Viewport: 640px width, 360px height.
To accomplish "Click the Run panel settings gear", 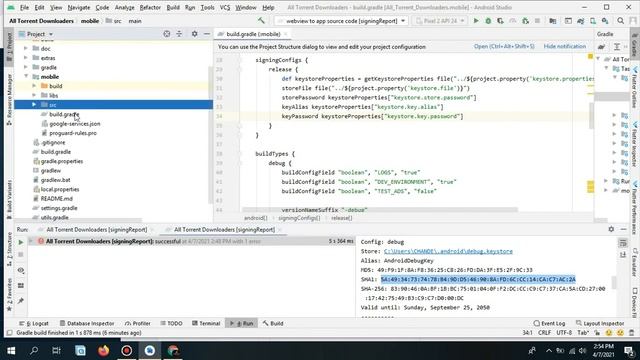I will point(611,229).
